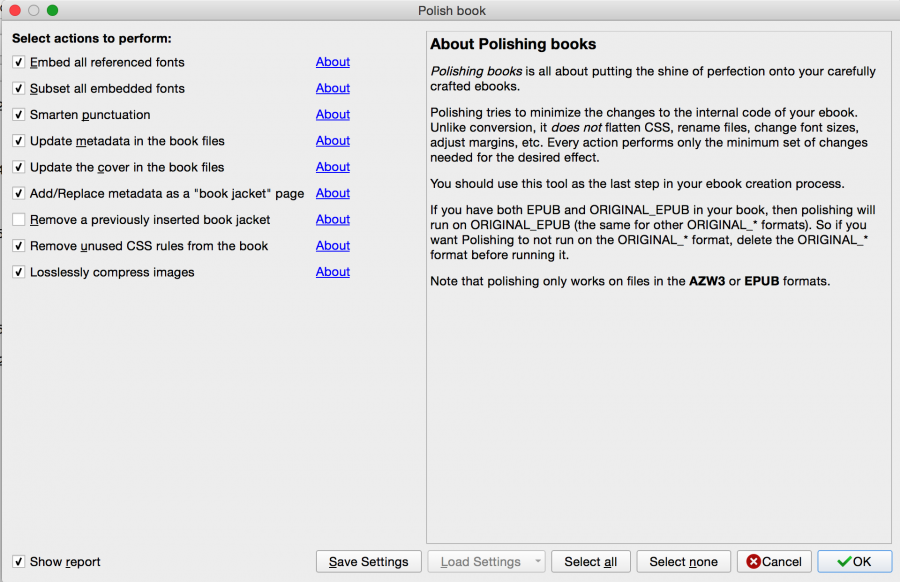Screen dimensions: 900x582
Task: Uncheck Losslessly compress images
Action: [19, 272]
